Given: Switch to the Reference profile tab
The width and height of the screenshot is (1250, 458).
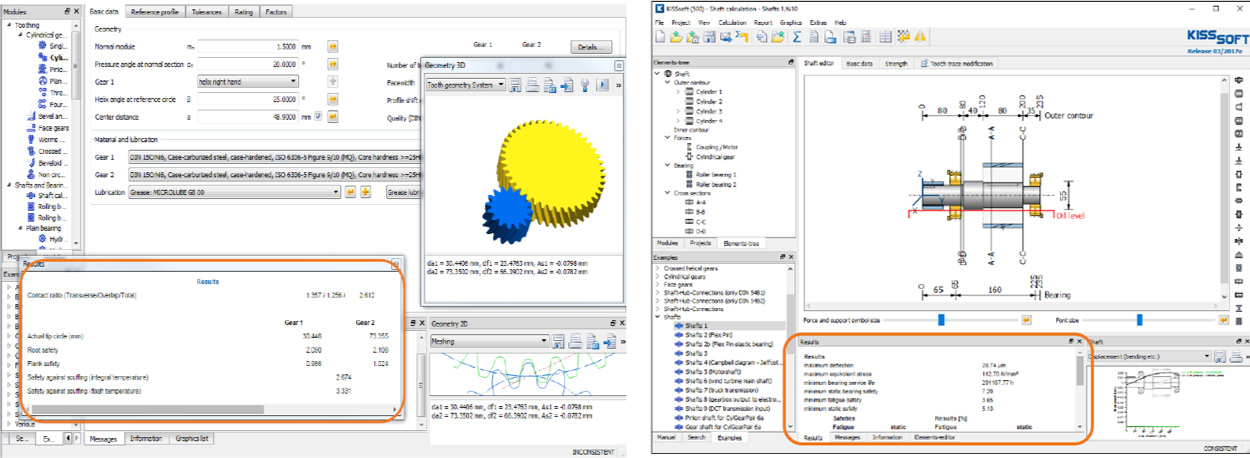Looking at the screenshot, I should (x=153, y=12).
